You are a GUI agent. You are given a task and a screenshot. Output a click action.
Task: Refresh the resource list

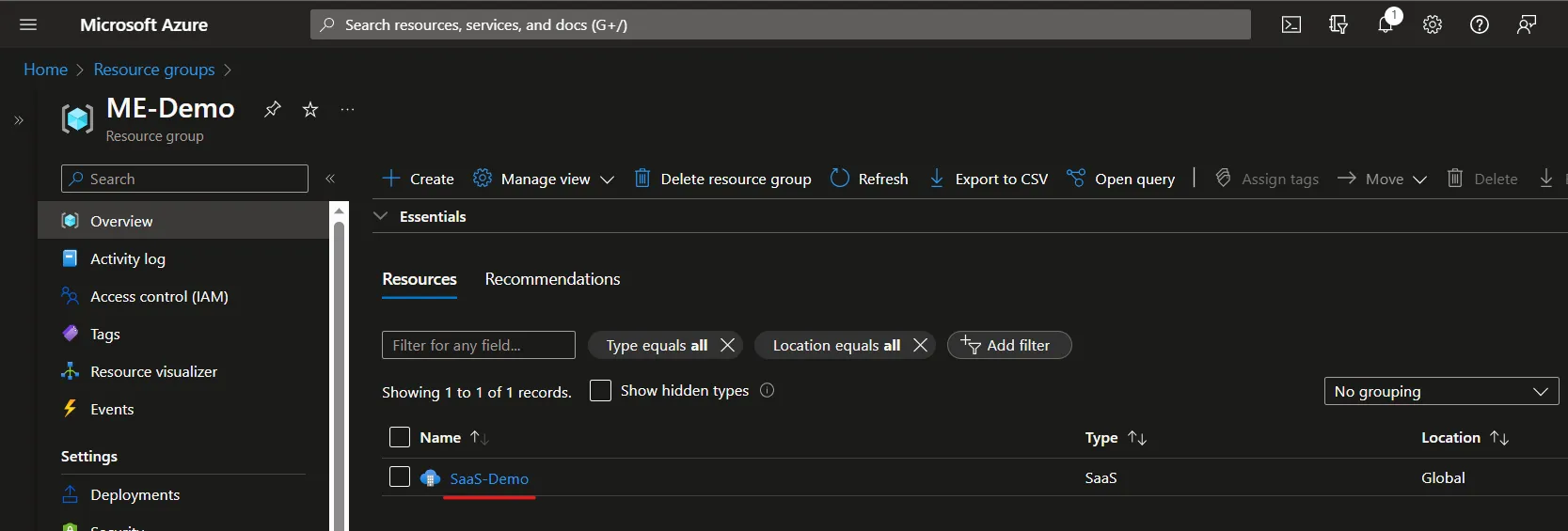pos(870,179)
